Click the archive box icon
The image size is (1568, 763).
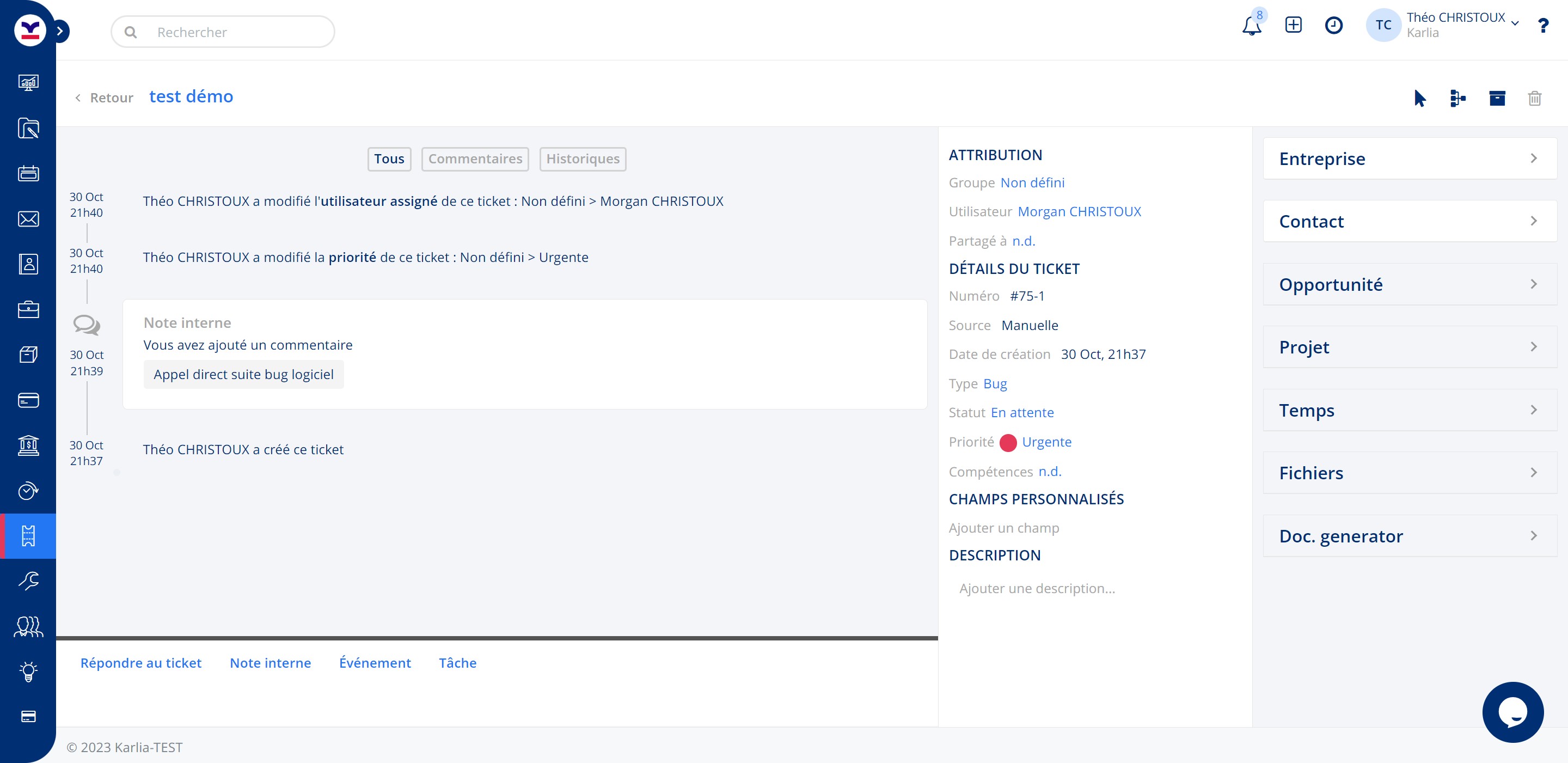pos(1497,98)
